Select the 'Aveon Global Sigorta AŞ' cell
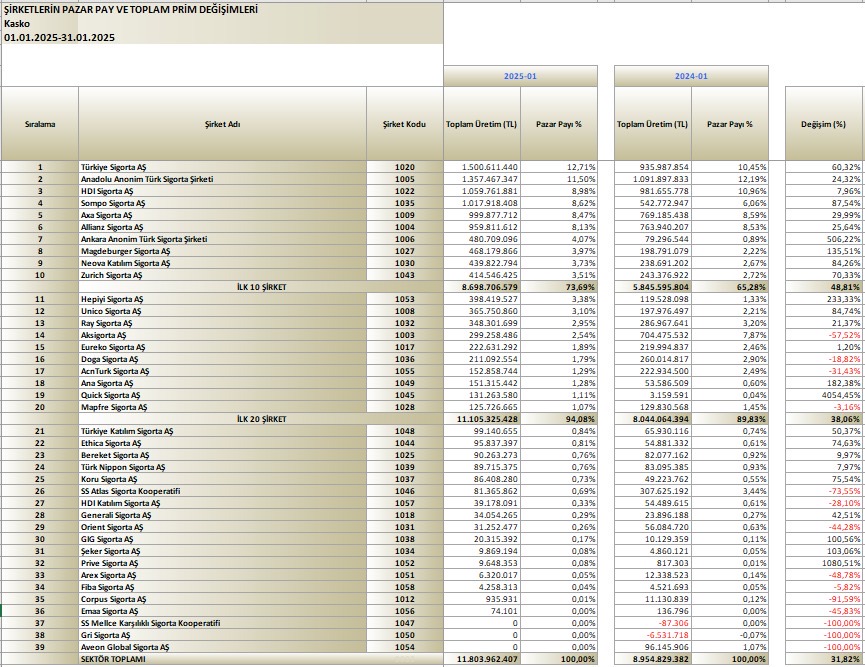 point(222,647)
